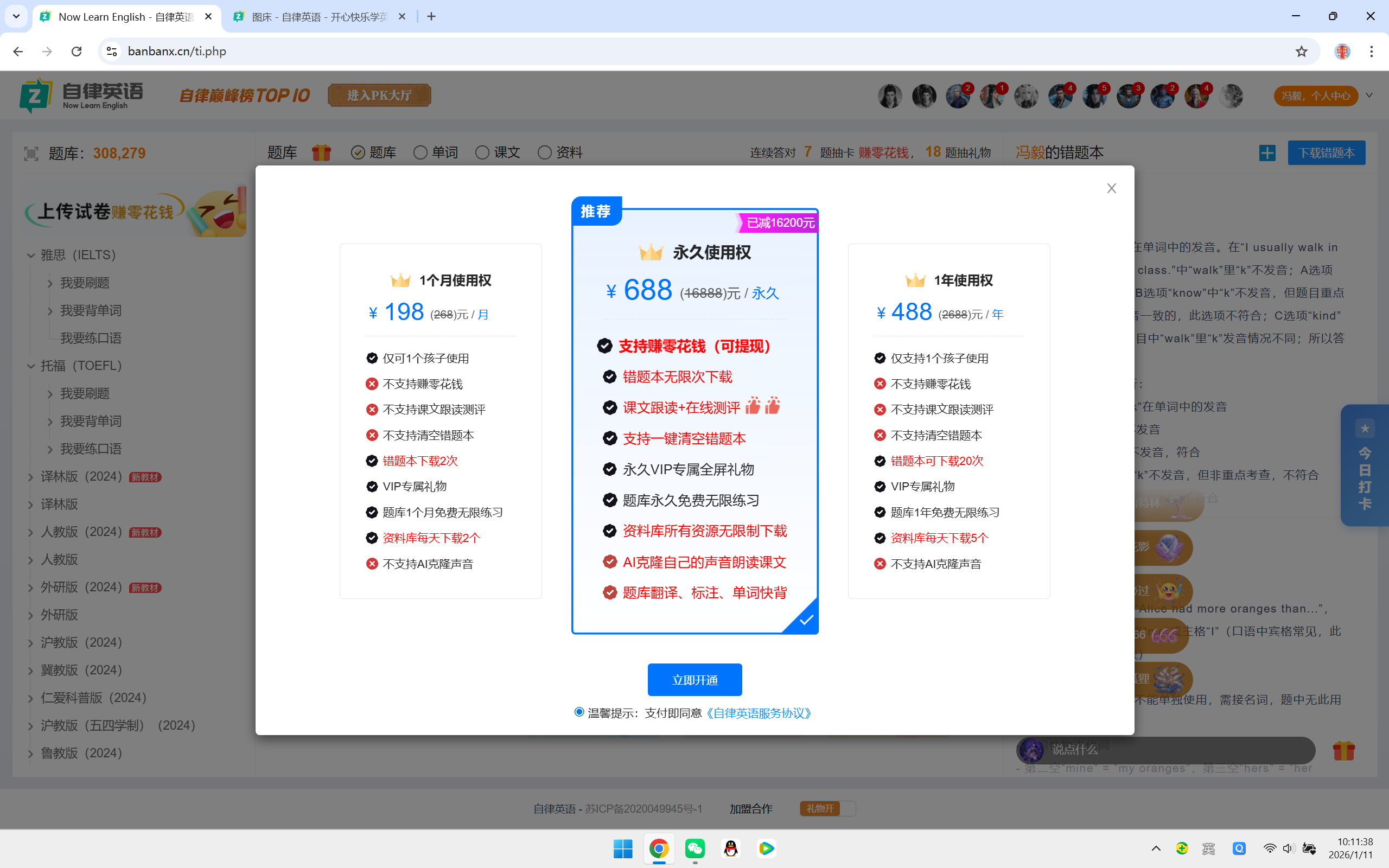Click the 立即开通 button

[x=694, y=680]
